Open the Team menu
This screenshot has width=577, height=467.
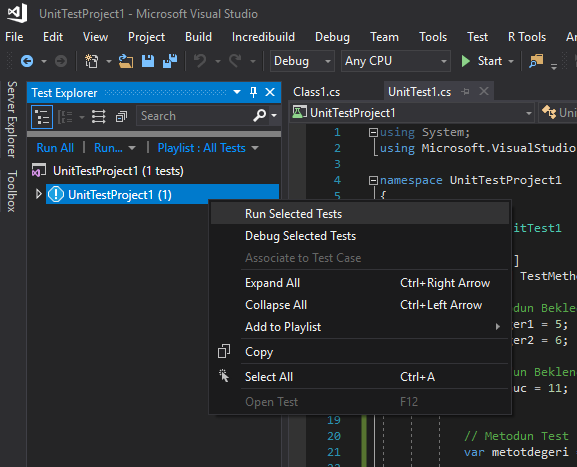(x=384, y=37)
